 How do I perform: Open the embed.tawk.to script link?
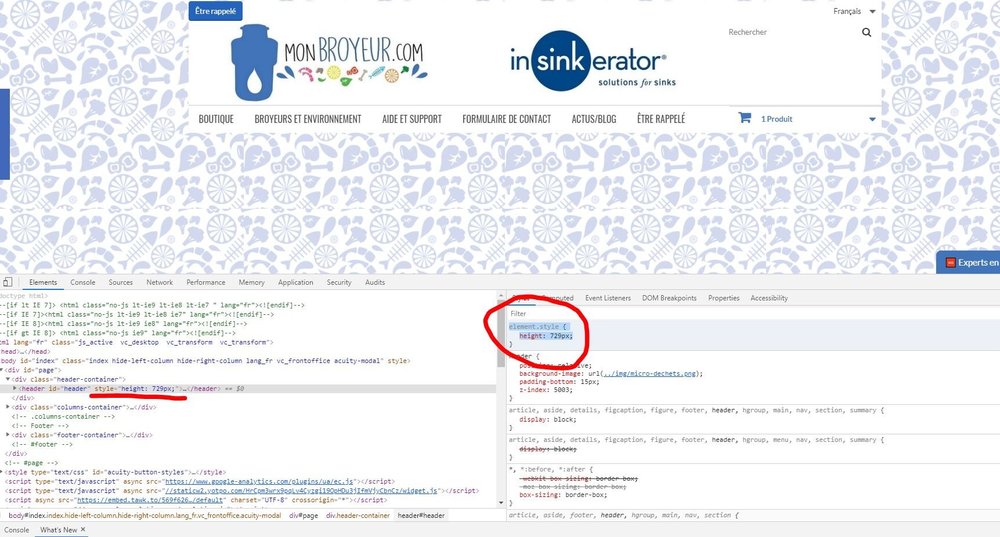(150, 500)
